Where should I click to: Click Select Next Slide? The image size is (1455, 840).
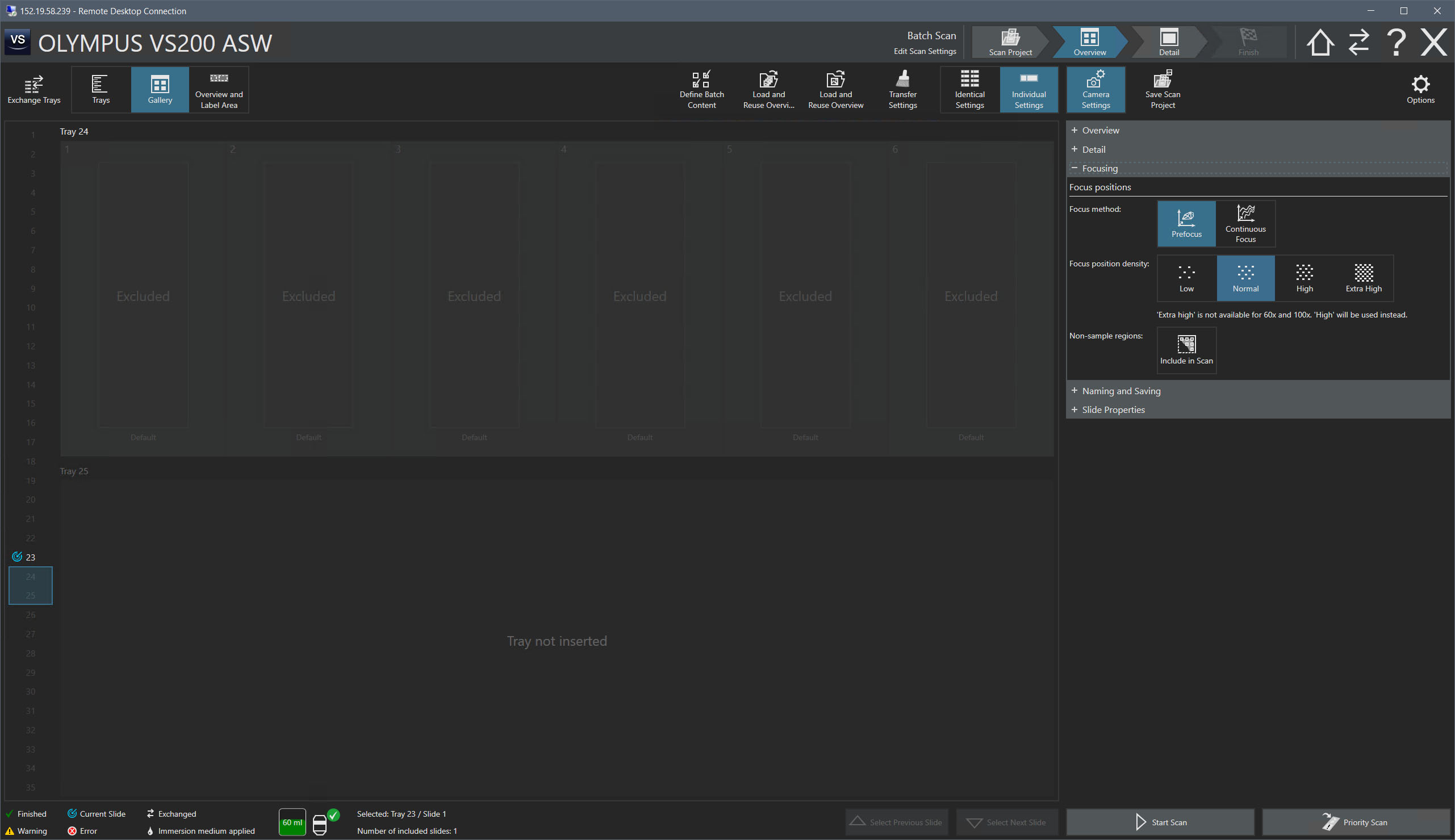pos(1007,822)
